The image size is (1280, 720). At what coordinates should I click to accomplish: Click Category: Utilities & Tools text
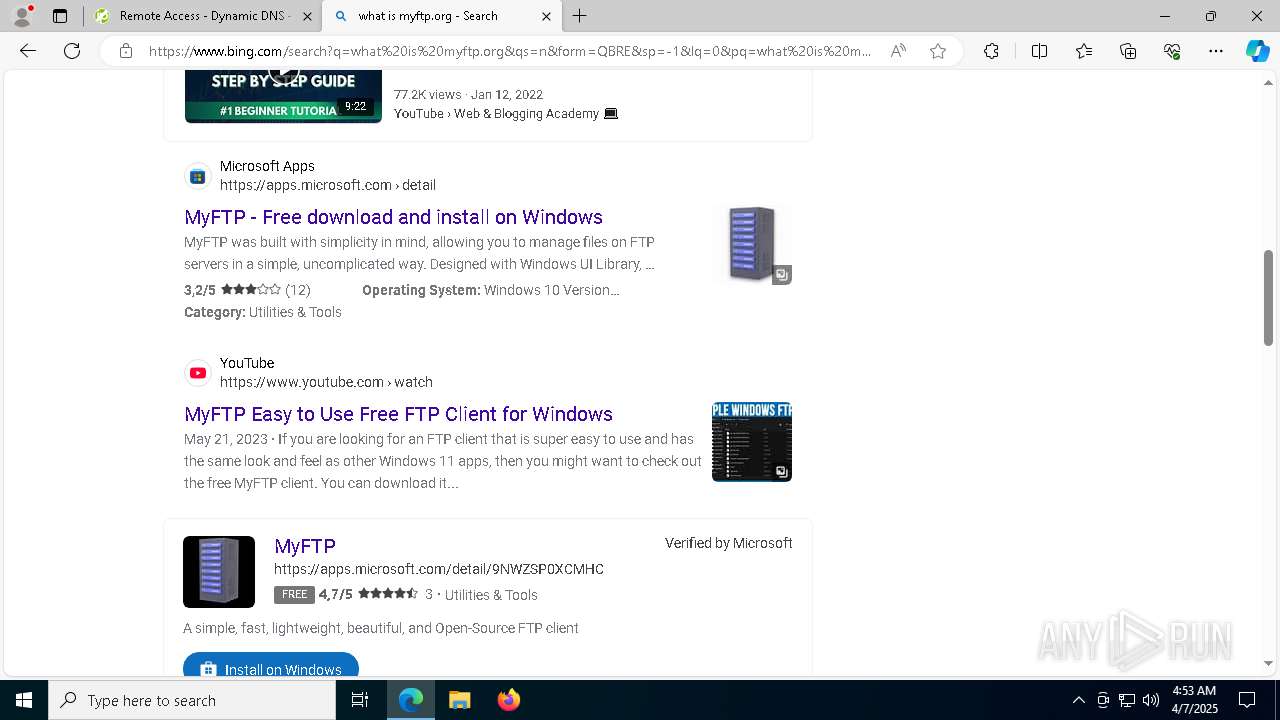(x=263, y=312)
